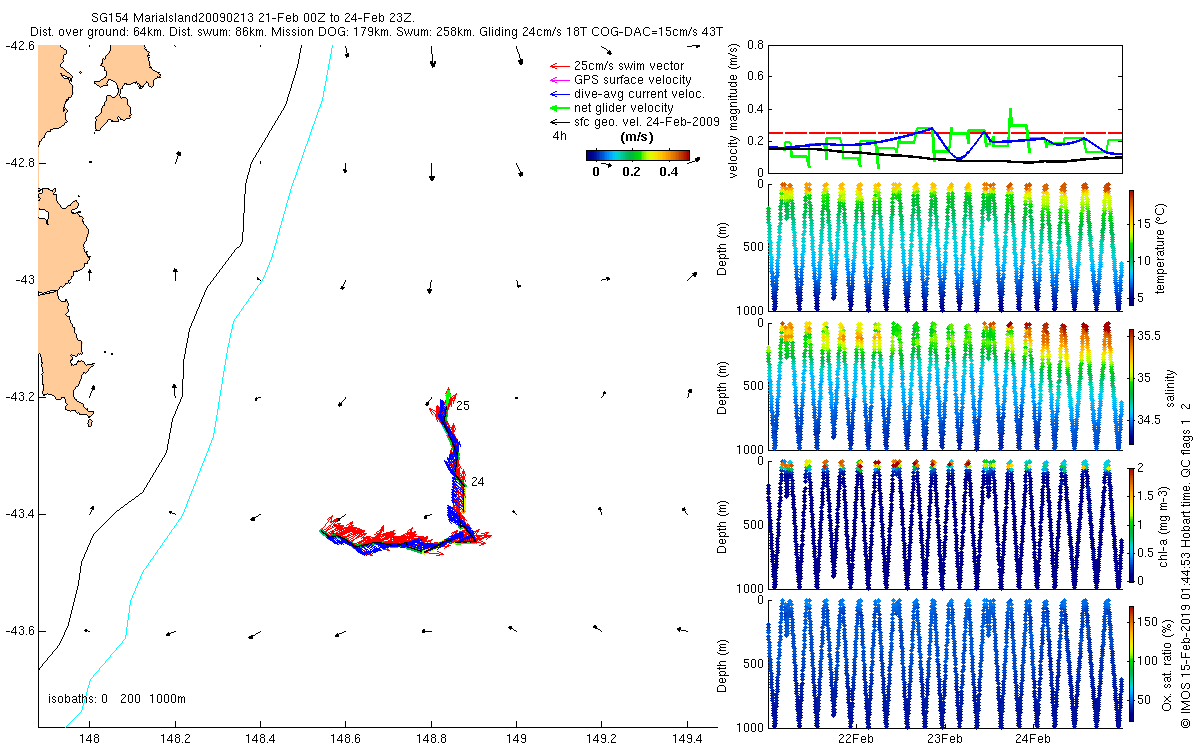Click the salinity vertical color bar

click(1132, 389)
